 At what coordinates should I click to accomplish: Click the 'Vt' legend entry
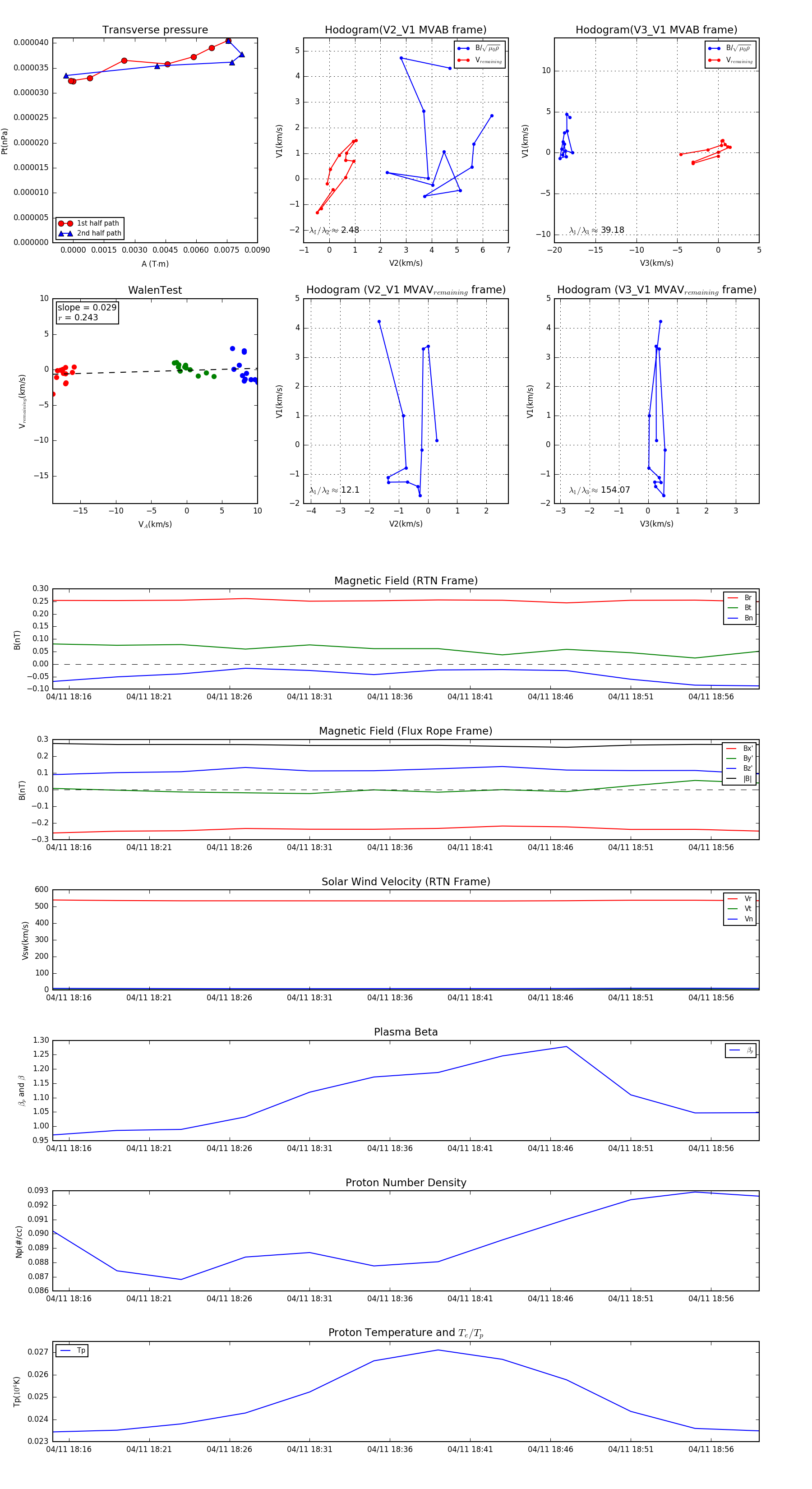[x=741, y=909]
